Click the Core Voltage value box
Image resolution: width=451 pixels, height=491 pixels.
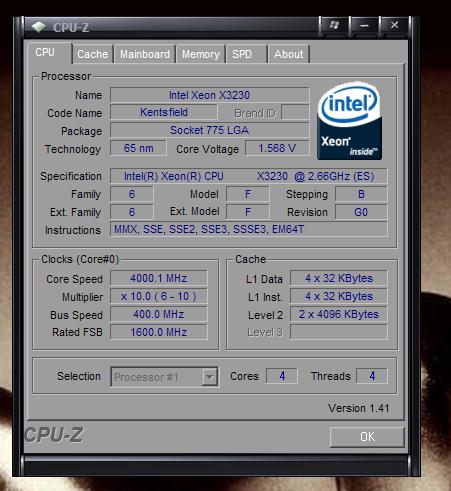click(277, 148)
